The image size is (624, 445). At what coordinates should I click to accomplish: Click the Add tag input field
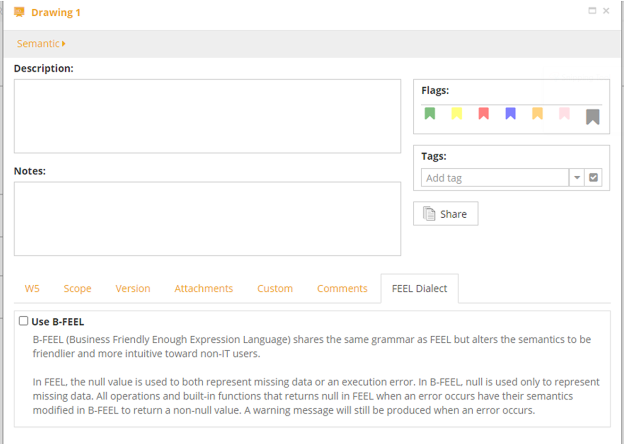(495, 178)
